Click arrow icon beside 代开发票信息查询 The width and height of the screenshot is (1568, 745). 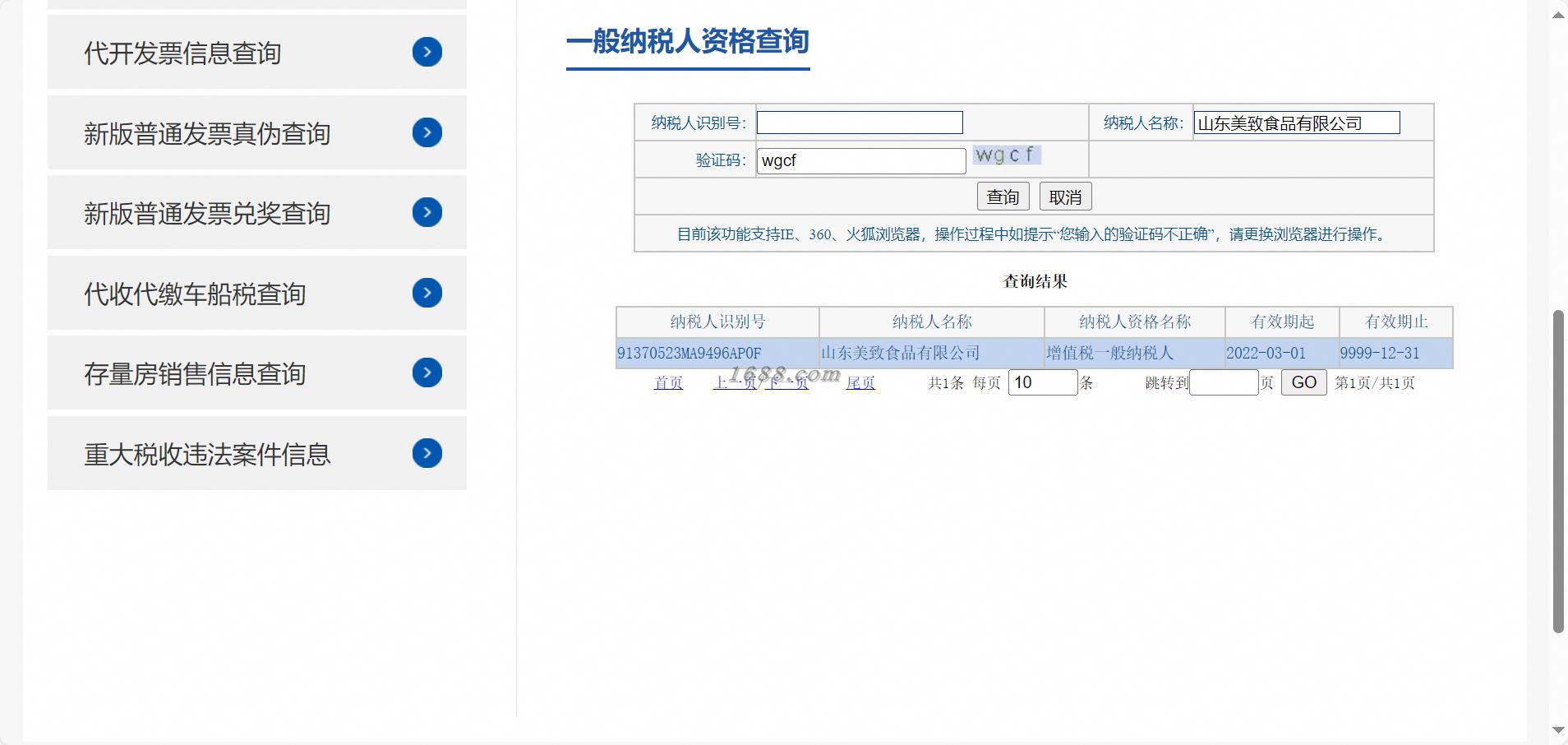427,53
